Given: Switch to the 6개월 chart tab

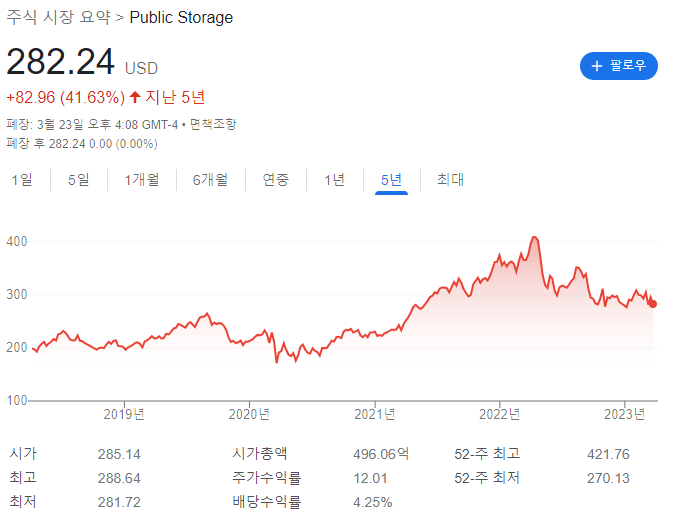Looking at the screenshot, I should (210, 179).
